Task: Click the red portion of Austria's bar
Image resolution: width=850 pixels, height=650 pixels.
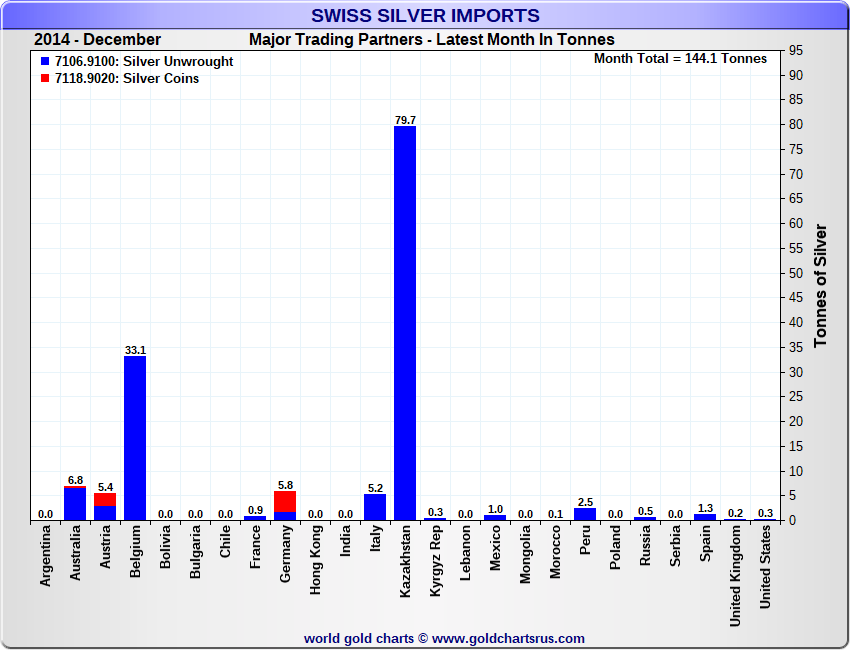Action: tap(105, 499)
